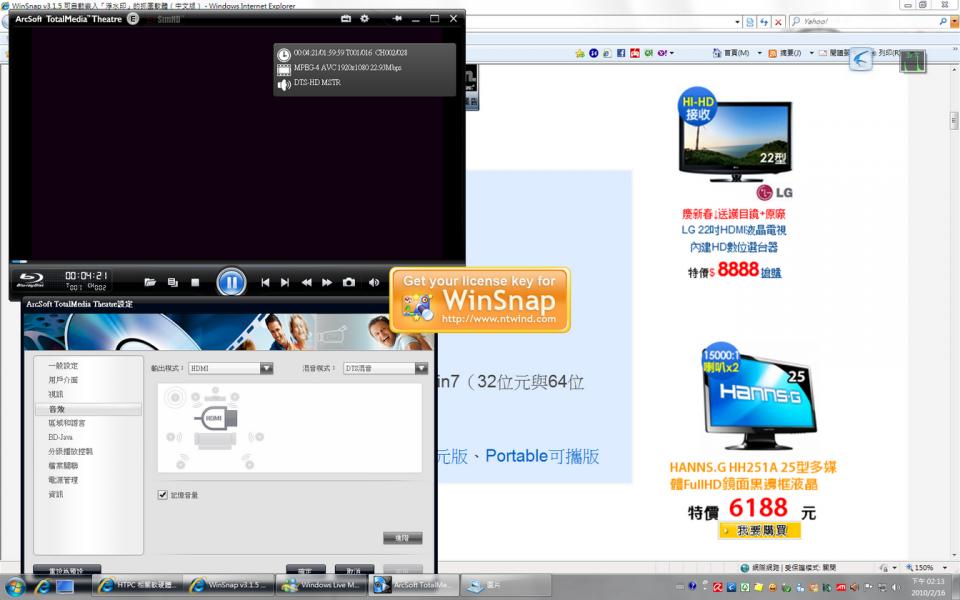Select BD-Java in settings sidebar
This screenshot has height=600, width=960.
61,437
